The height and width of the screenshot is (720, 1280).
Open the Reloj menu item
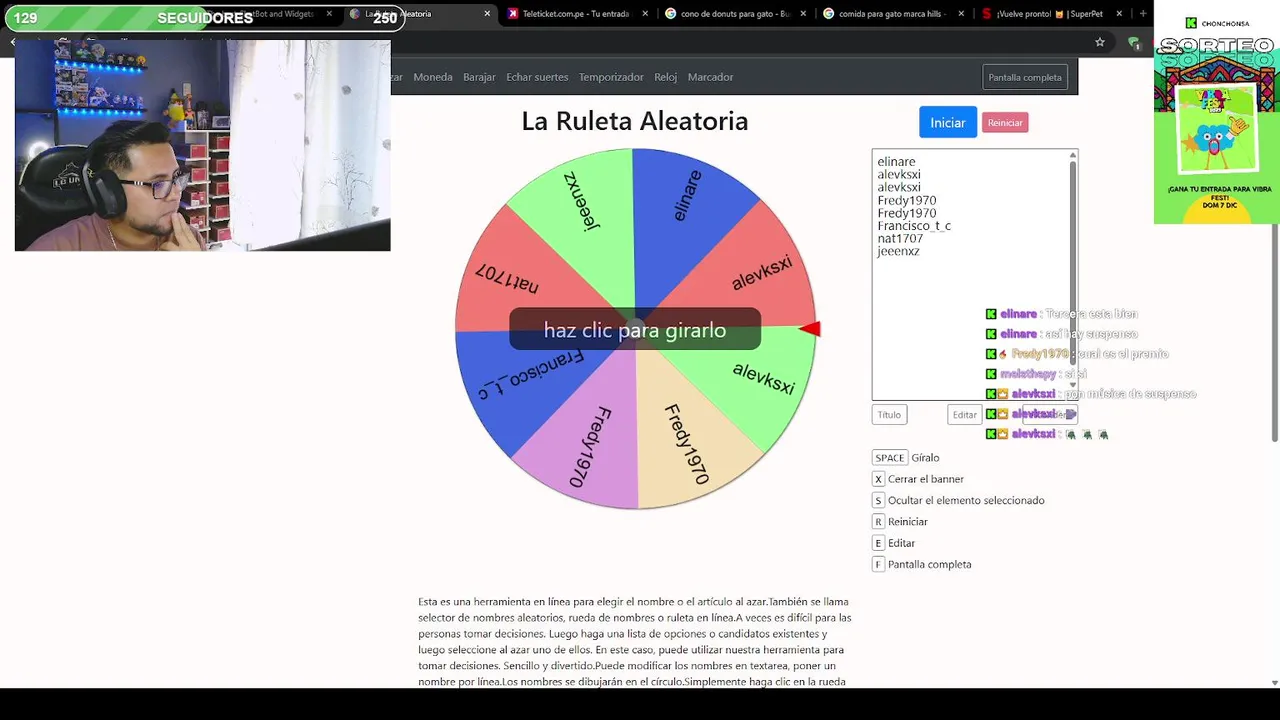pos(665,77)
